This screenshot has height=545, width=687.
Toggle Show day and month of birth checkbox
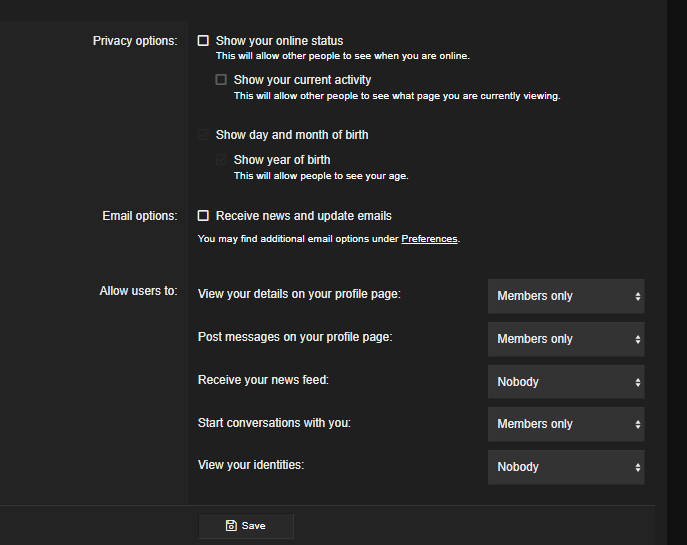(204, 135)
